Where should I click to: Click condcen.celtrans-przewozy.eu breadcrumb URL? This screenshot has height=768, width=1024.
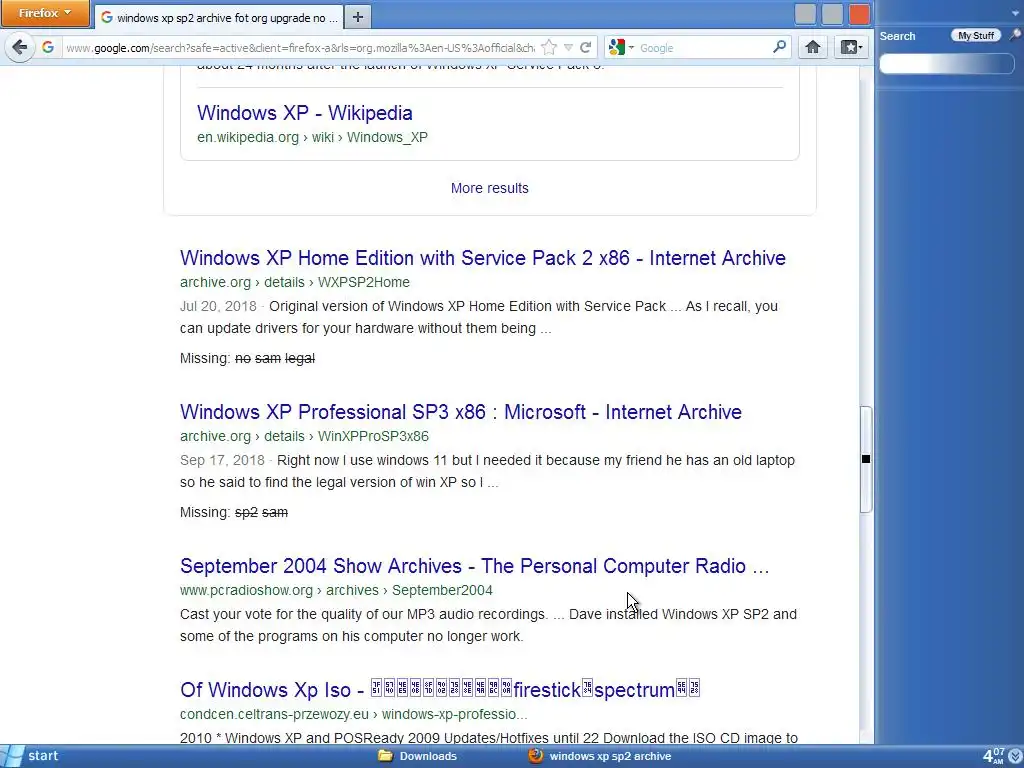click(x=353, y=714)
